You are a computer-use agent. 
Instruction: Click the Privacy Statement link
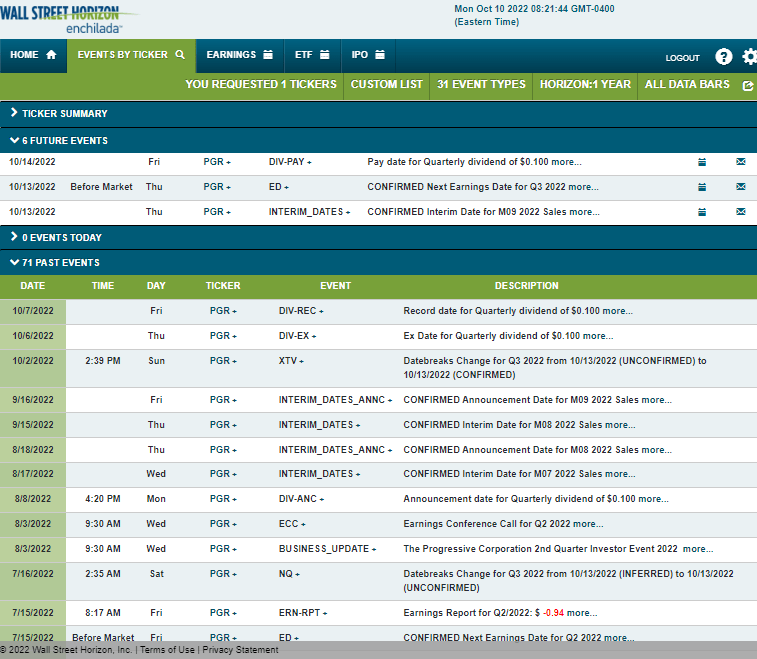tap(241, 650)
